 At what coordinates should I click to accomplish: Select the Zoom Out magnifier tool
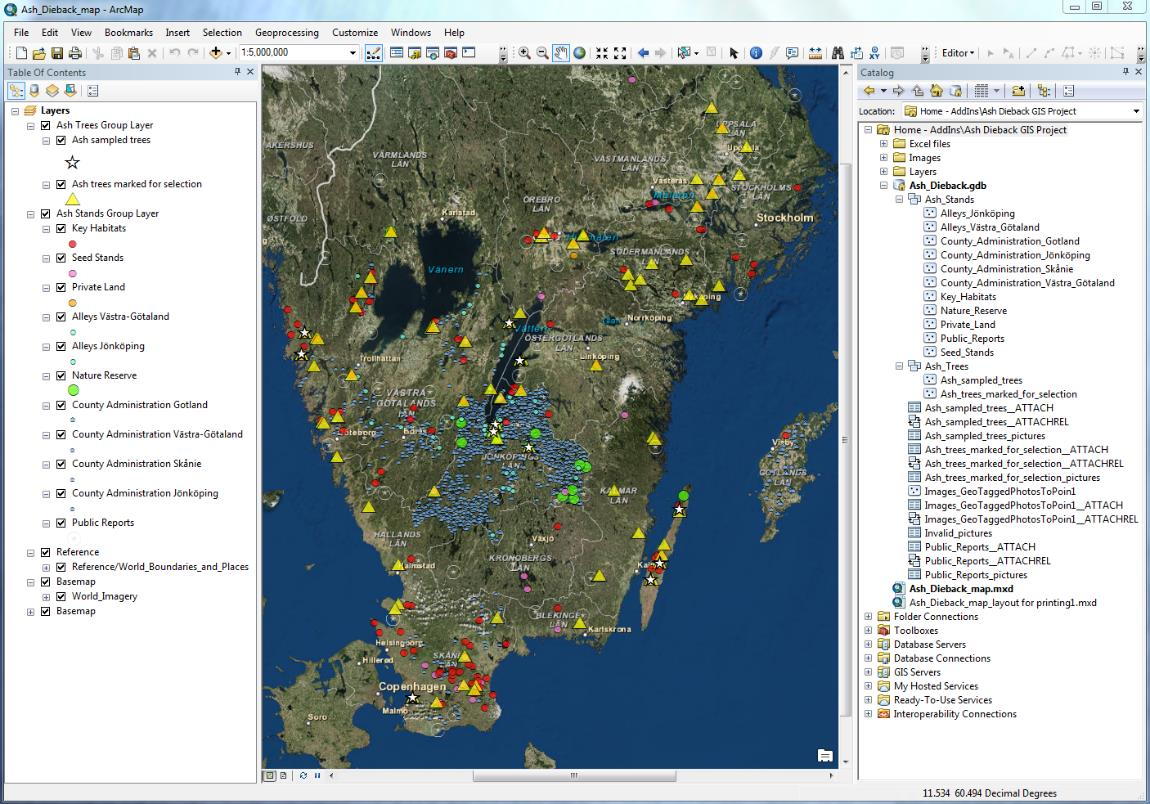pyautogui.click(x=542, y=53)
